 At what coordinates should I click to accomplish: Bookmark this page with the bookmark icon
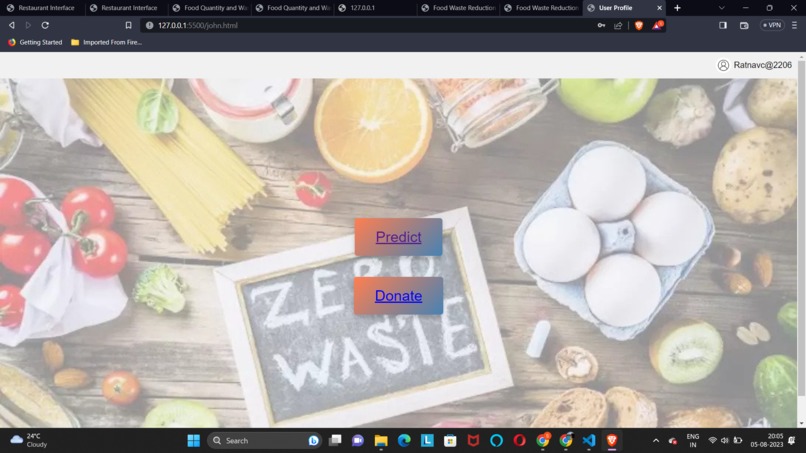click(x=129, y=25)
